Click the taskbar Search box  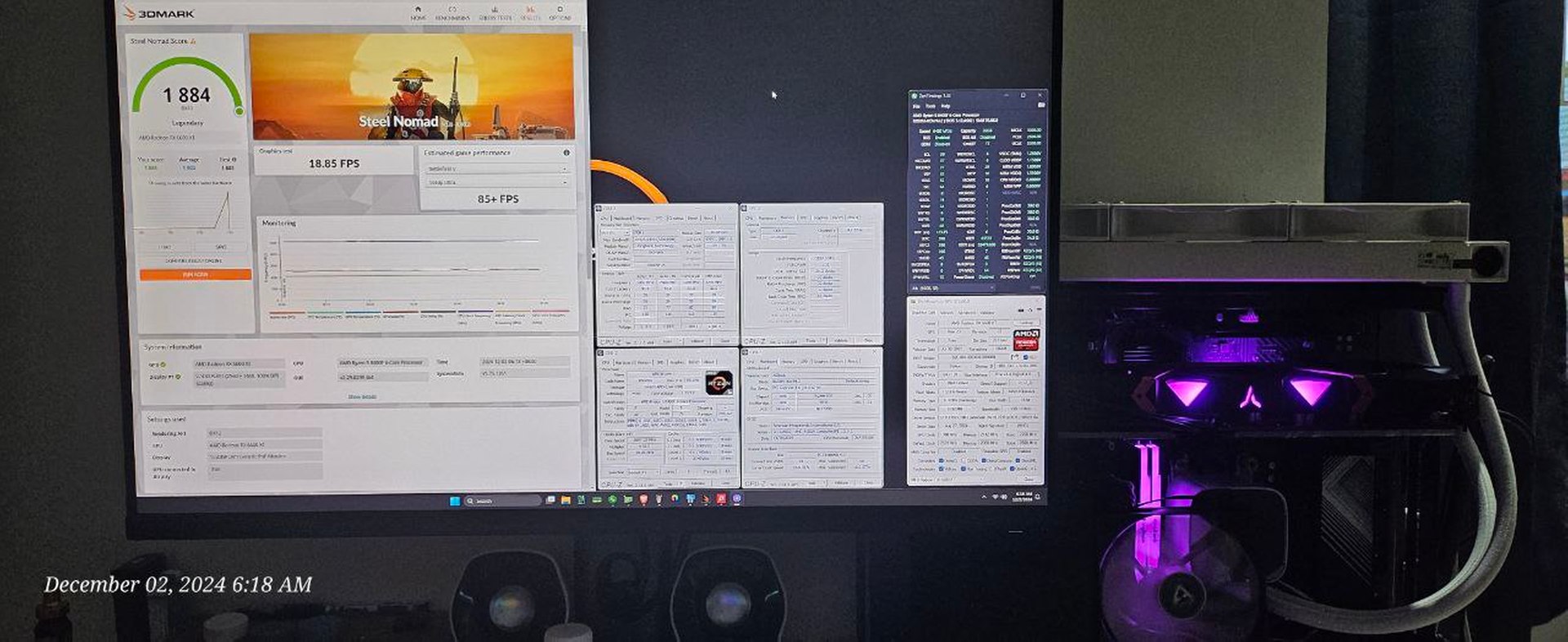click(x=503, y=500)
